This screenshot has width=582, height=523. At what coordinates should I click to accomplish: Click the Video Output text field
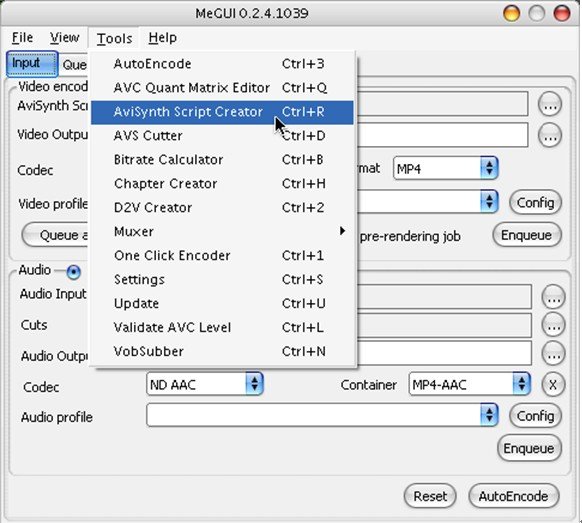[442, 135]
